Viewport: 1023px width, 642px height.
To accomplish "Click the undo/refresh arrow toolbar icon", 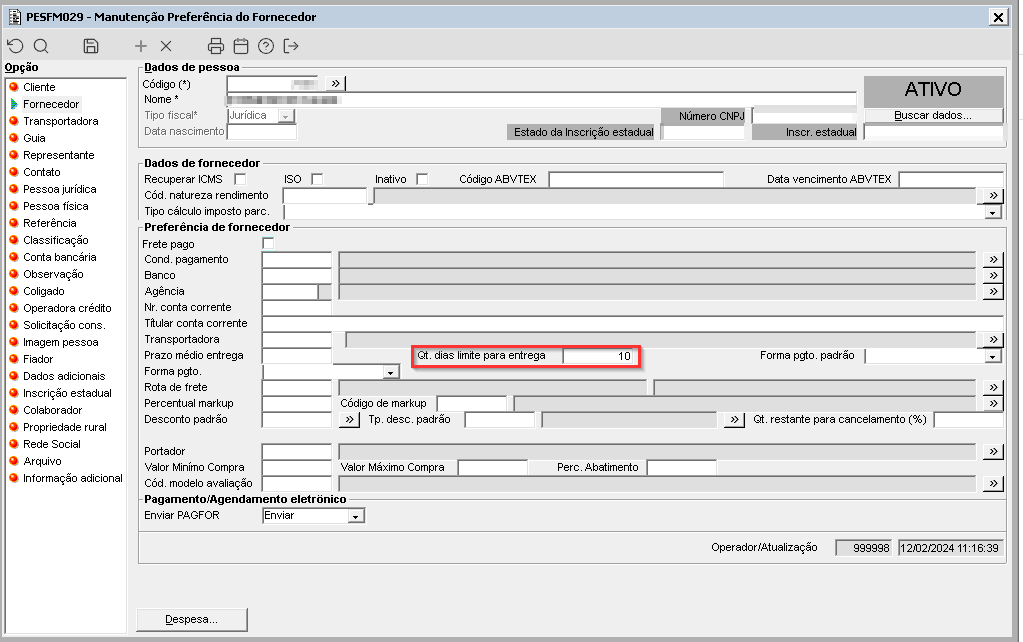I will [15, 46].
